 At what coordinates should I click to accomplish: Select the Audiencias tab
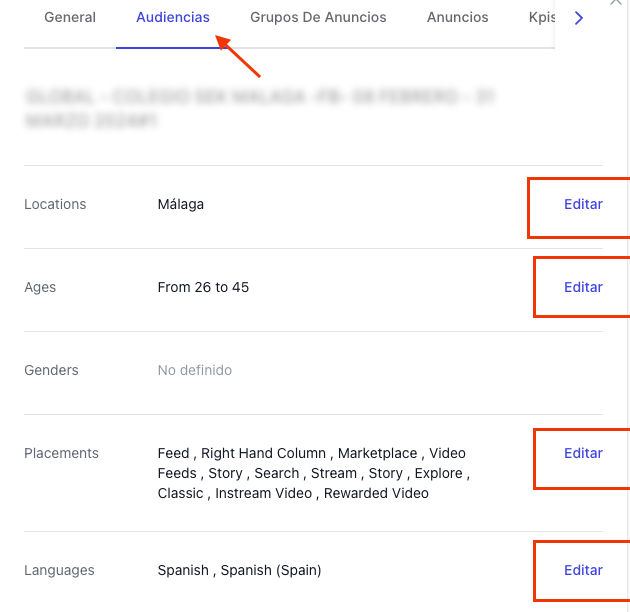point(173,17)
